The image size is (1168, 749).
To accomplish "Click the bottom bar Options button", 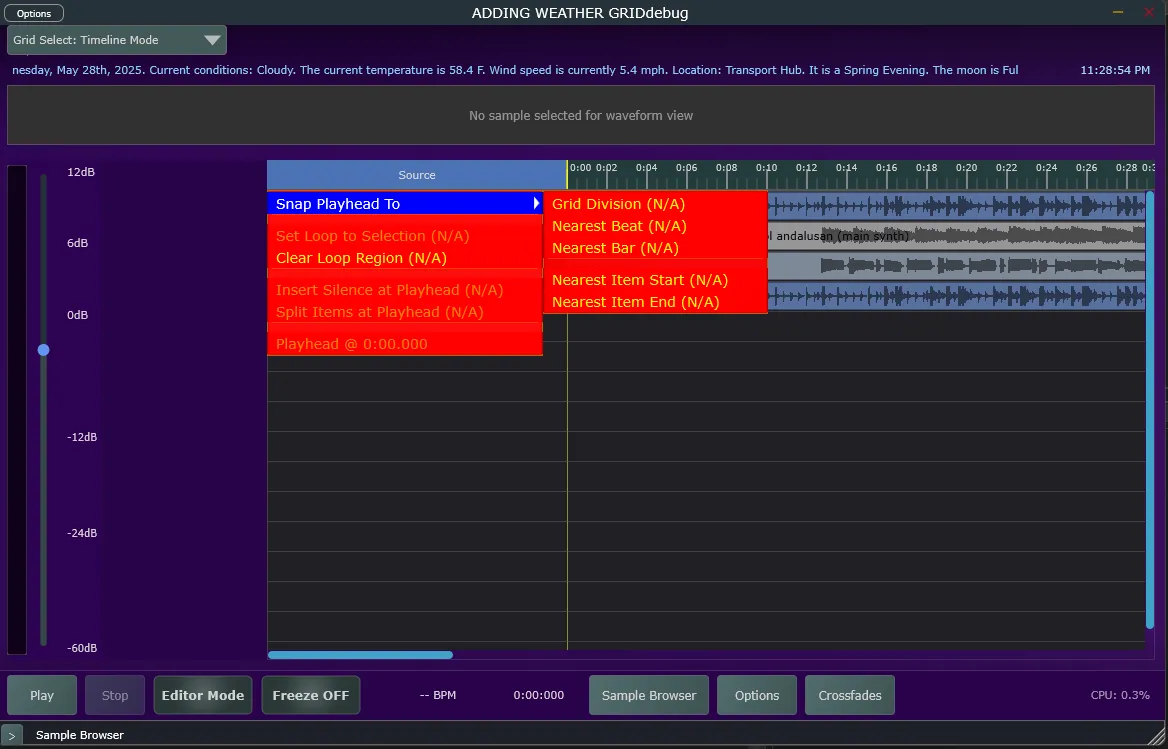I will [x=757, y=695].
